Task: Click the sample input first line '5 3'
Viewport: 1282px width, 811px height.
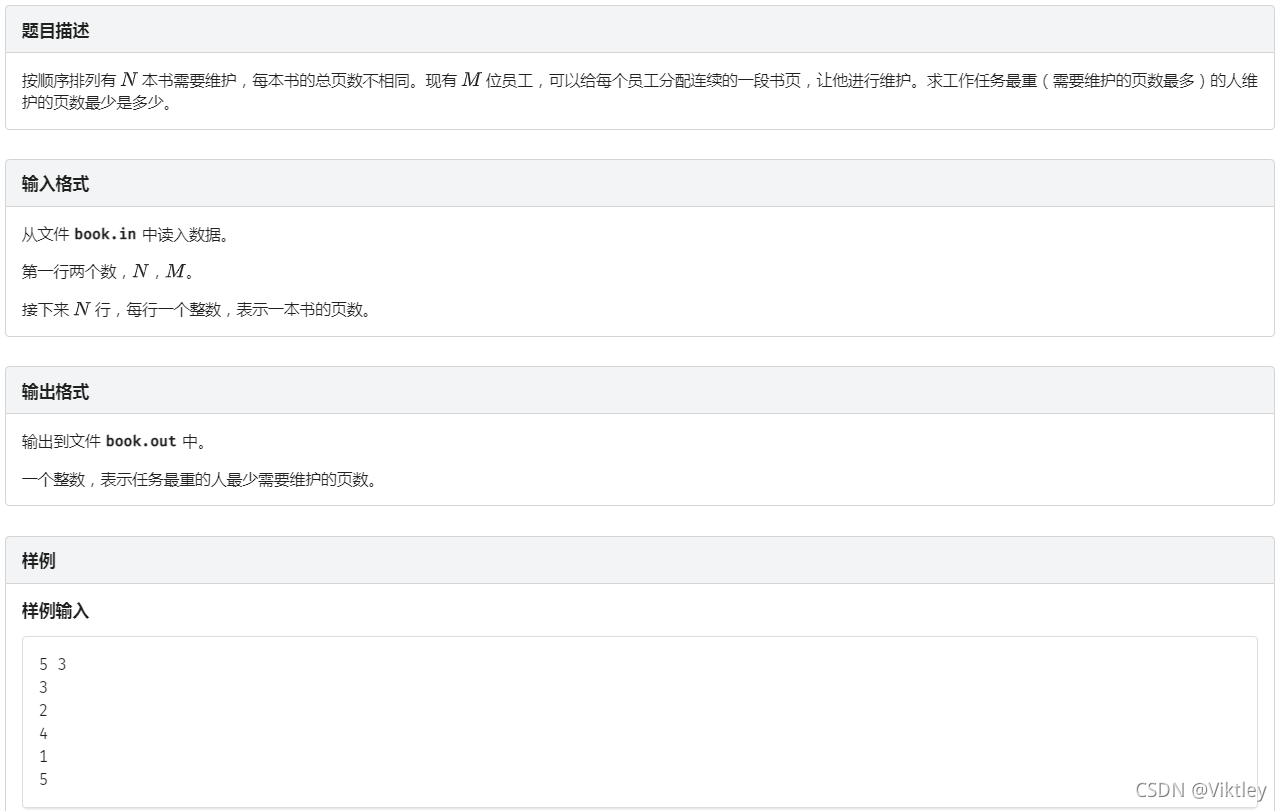Action: coord(53,664)
